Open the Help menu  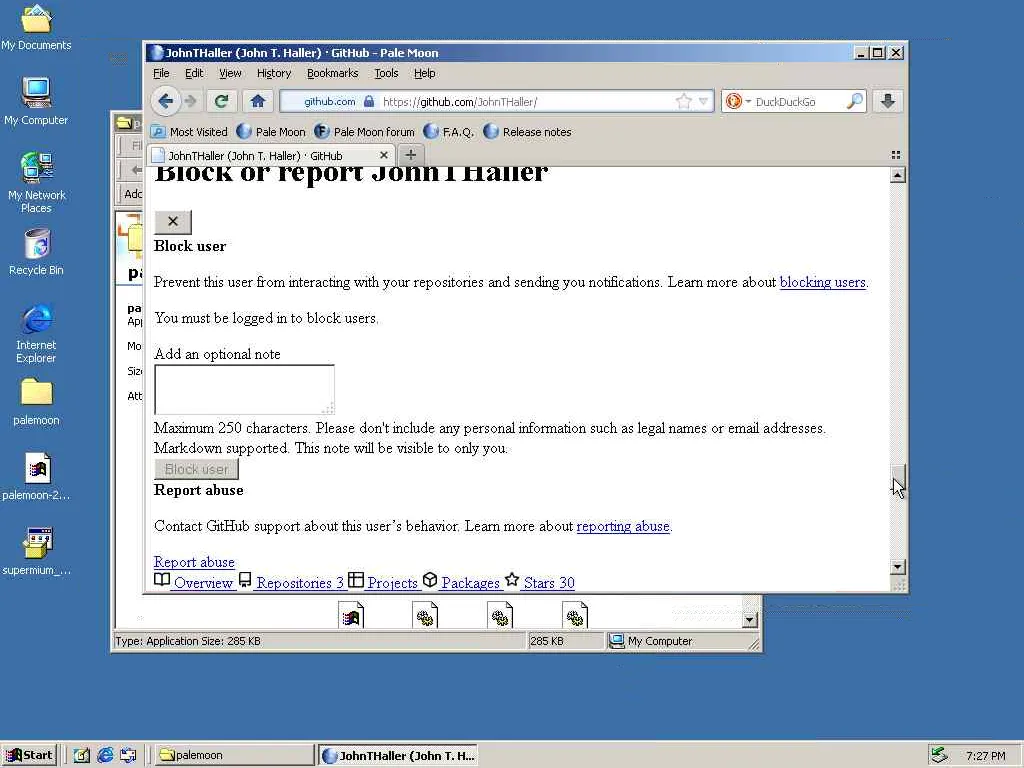tap(424, 73)
